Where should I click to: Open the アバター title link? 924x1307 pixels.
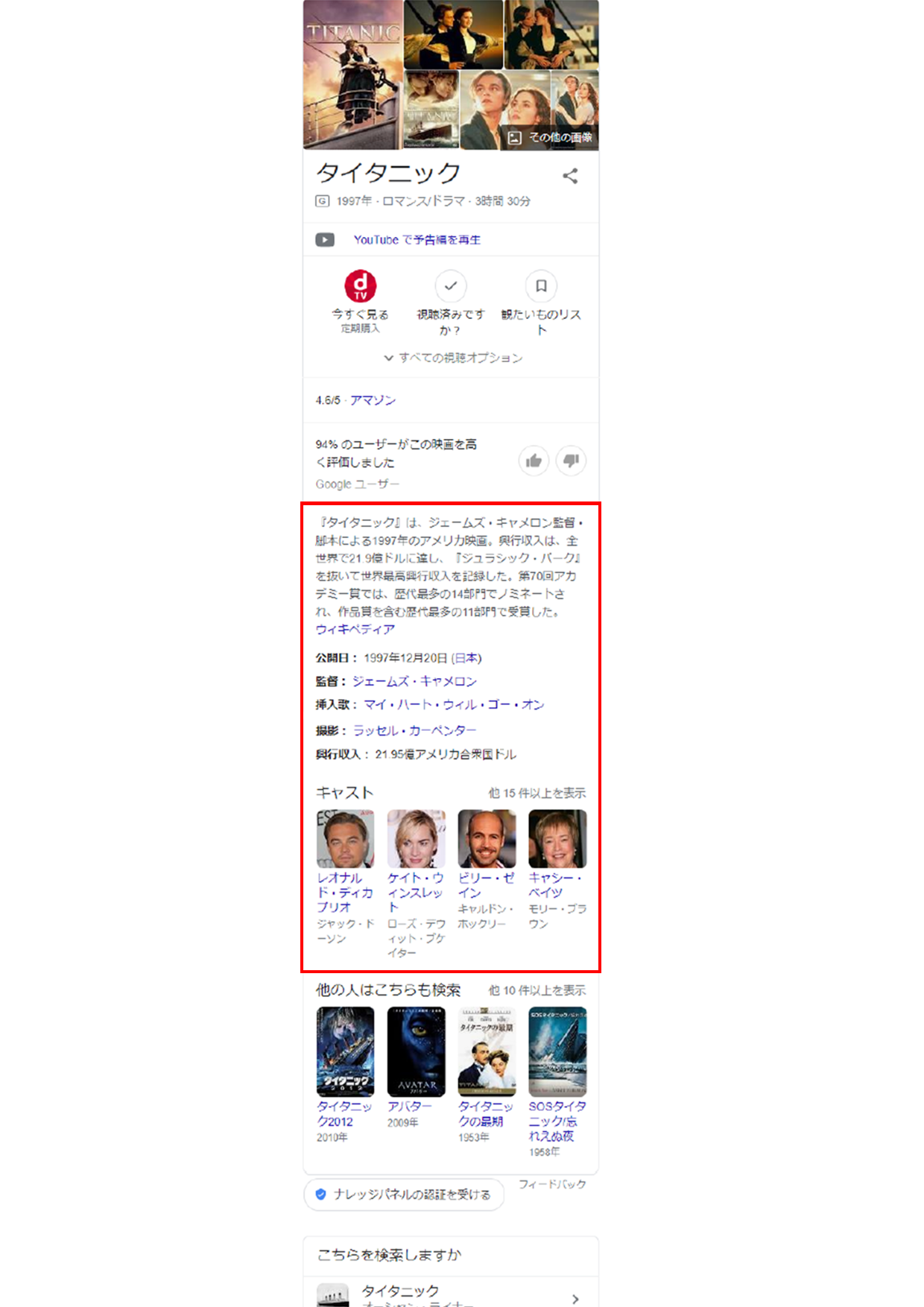[410, 1107]
